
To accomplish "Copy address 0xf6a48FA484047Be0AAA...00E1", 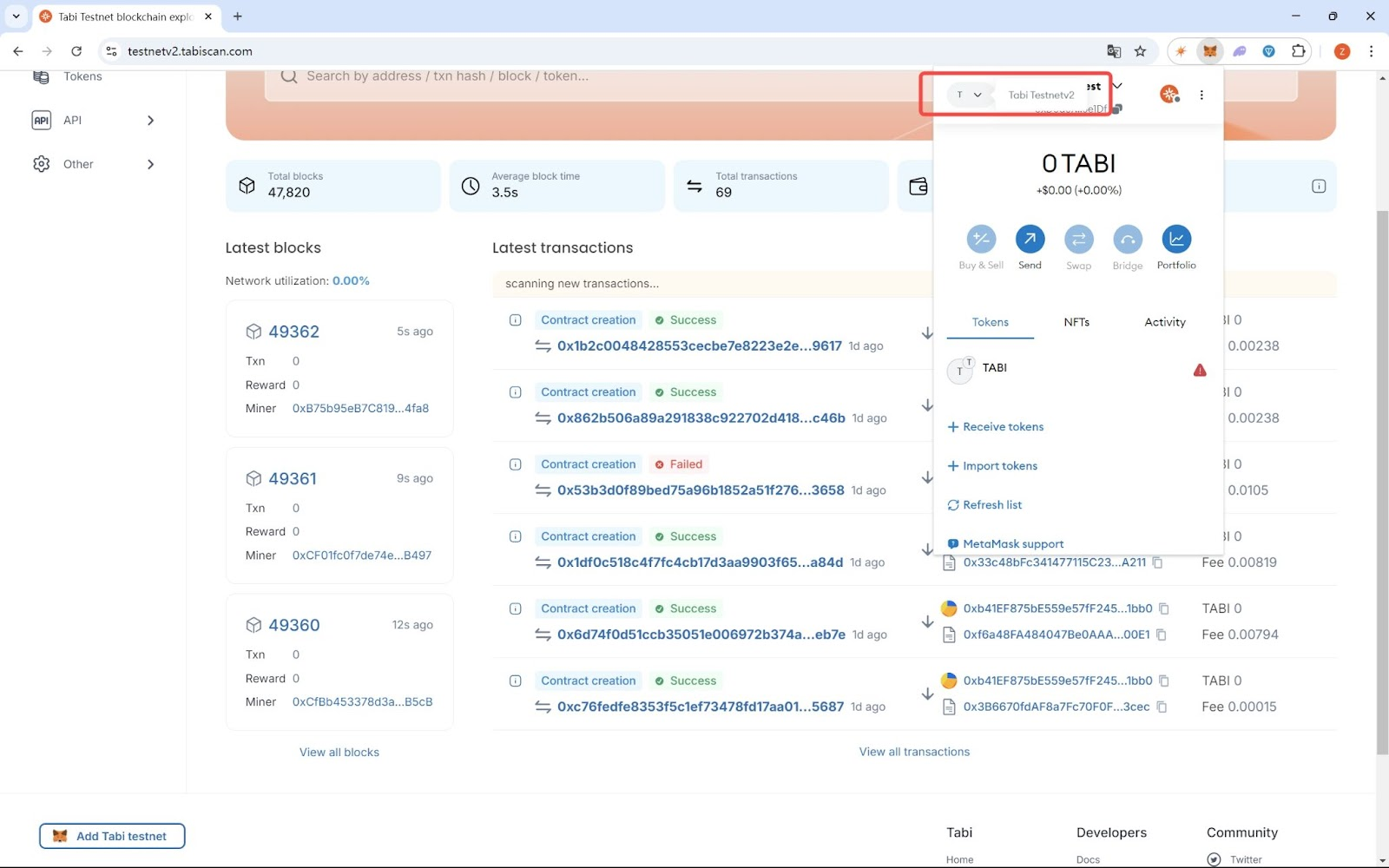I will click(x=1161, y=635).
